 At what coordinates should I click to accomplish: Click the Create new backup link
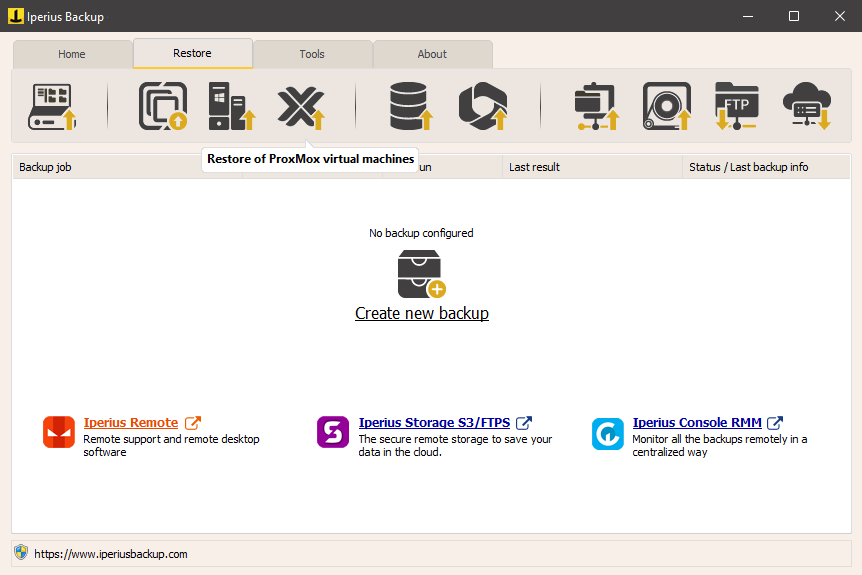click(422, 313)
